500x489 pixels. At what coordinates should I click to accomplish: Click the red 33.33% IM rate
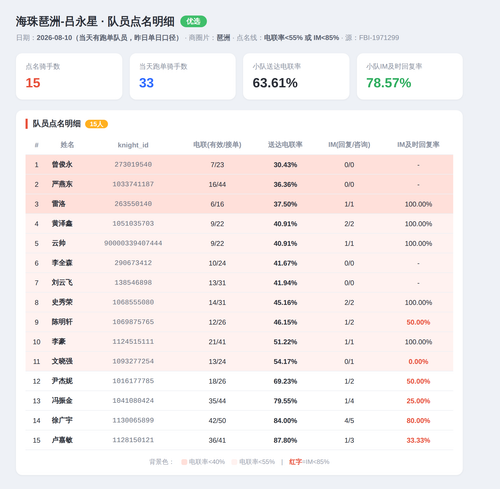pos(418,440)
